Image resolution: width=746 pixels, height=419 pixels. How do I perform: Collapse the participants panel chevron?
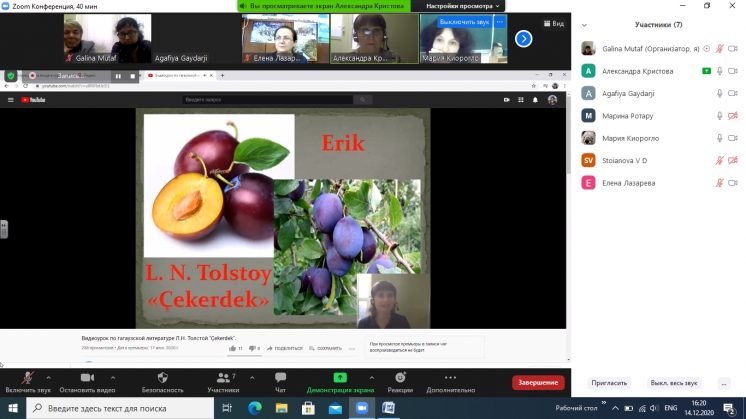click(x=584, y=25)
